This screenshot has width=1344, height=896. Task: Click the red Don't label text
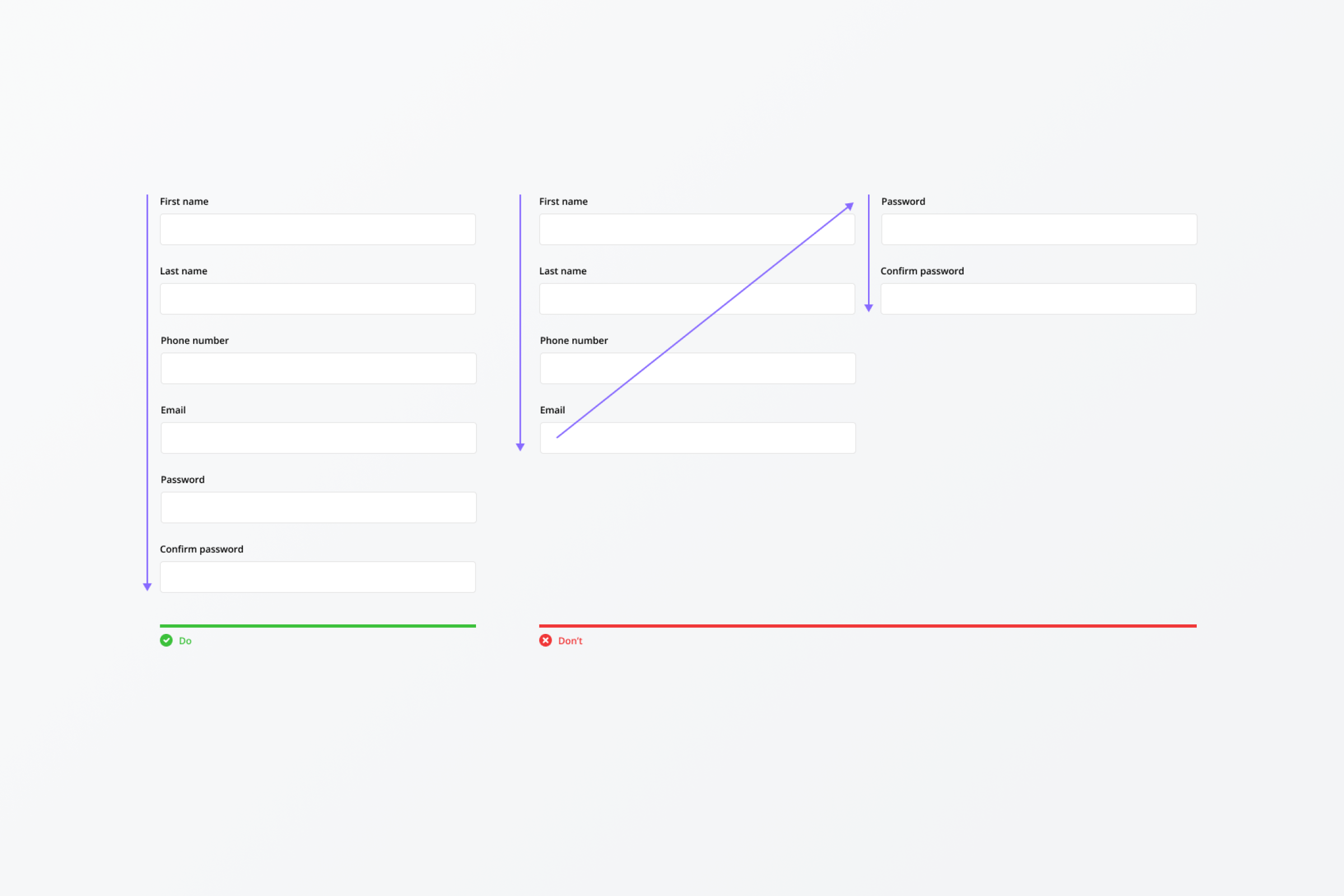[x=570, y=641]
